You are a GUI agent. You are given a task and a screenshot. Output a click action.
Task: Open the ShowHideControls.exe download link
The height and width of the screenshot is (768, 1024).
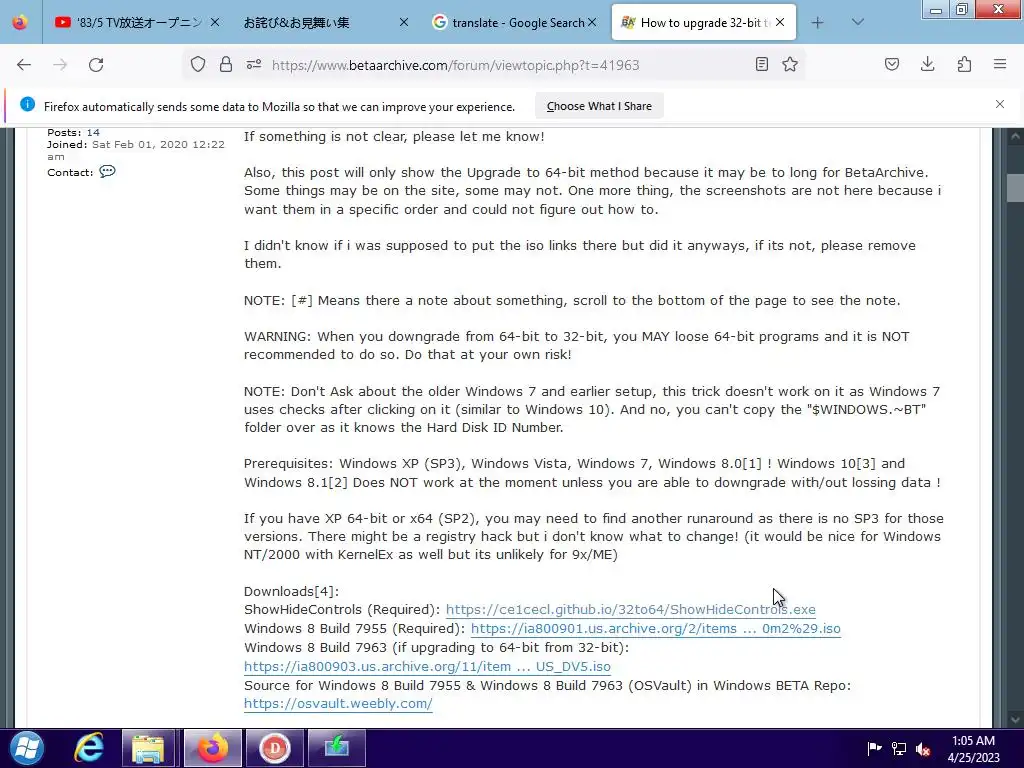(630, 609)
